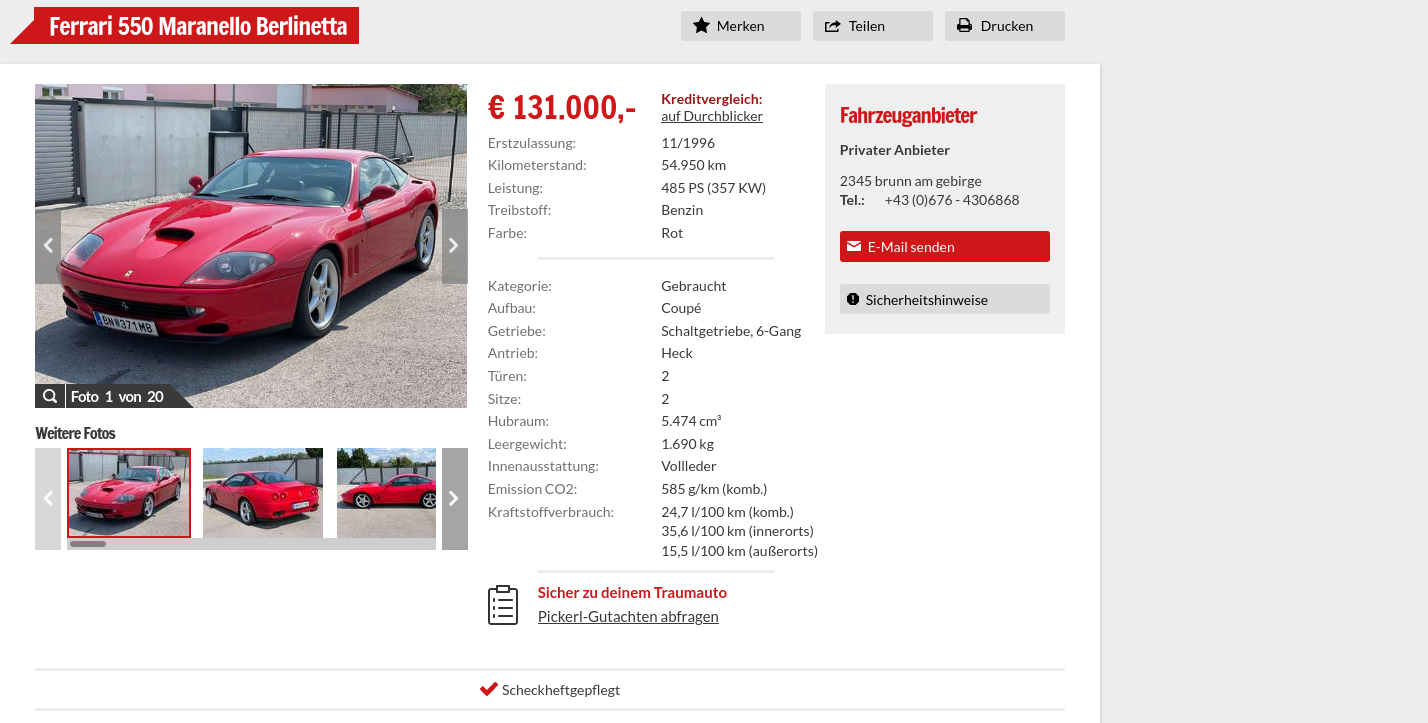
Task: Click the E-Mail senden button
Action: pos(945,246)
